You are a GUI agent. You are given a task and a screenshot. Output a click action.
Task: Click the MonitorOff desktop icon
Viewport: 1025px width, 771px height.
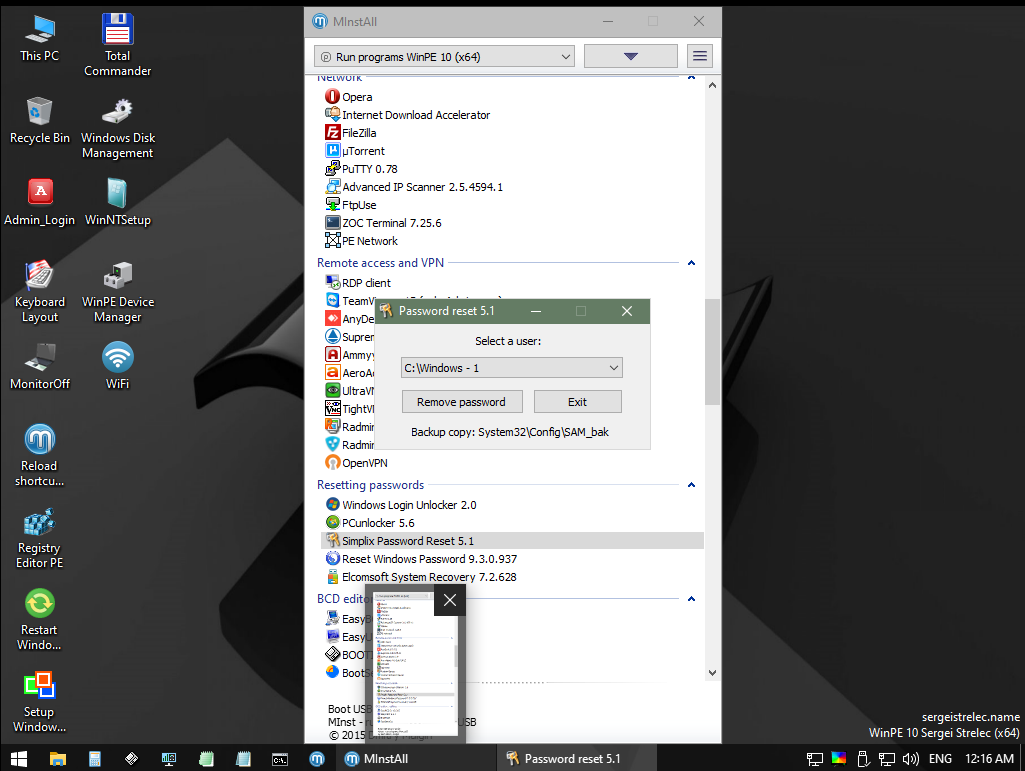point(40,366)
